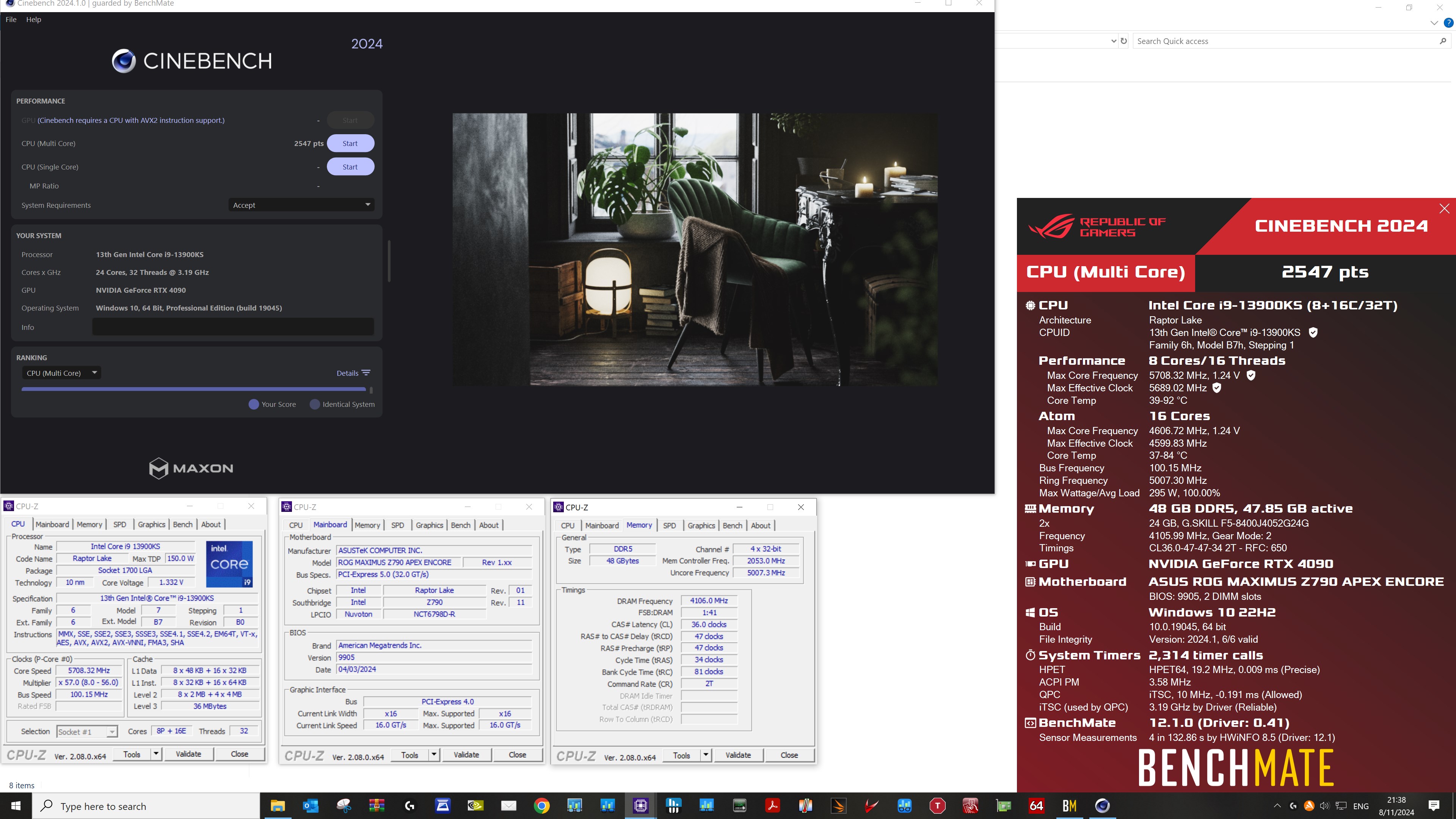Open the File menu in Cinebench
This screenshot has height=819, width=1456.
[11, 19]
